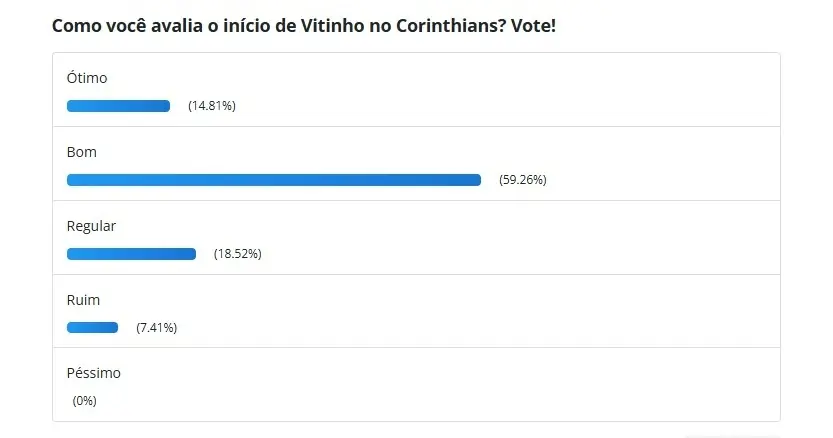Choose the Péssimo answer label
Image resolution: width=833 pixels, height=438 pixels.
point(93,373)
